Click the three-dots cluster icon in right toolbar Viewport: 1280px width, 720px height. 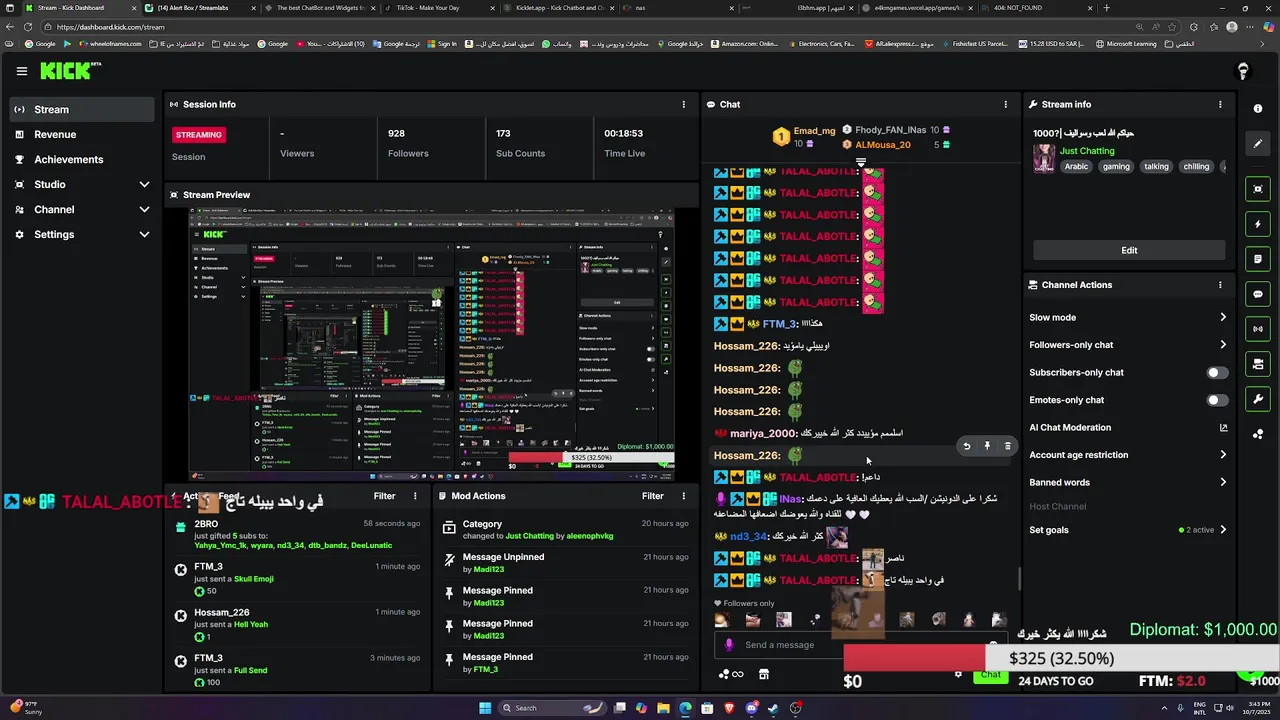(1258, 434)
